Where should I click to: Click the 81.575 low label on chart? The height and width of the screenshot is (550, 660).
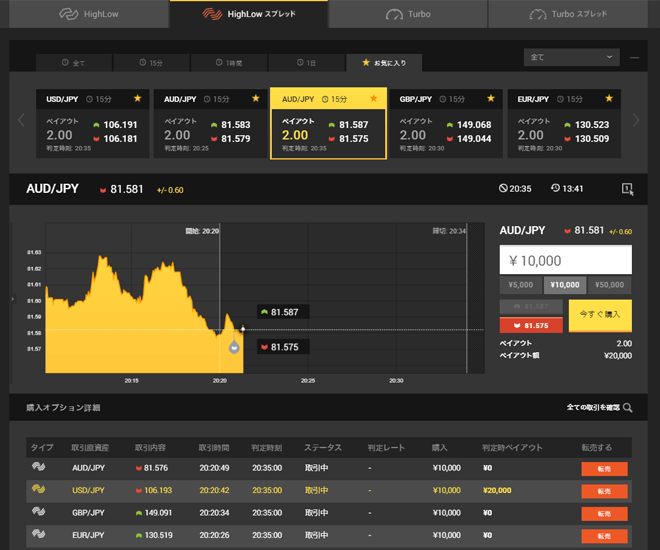point(283,347)
